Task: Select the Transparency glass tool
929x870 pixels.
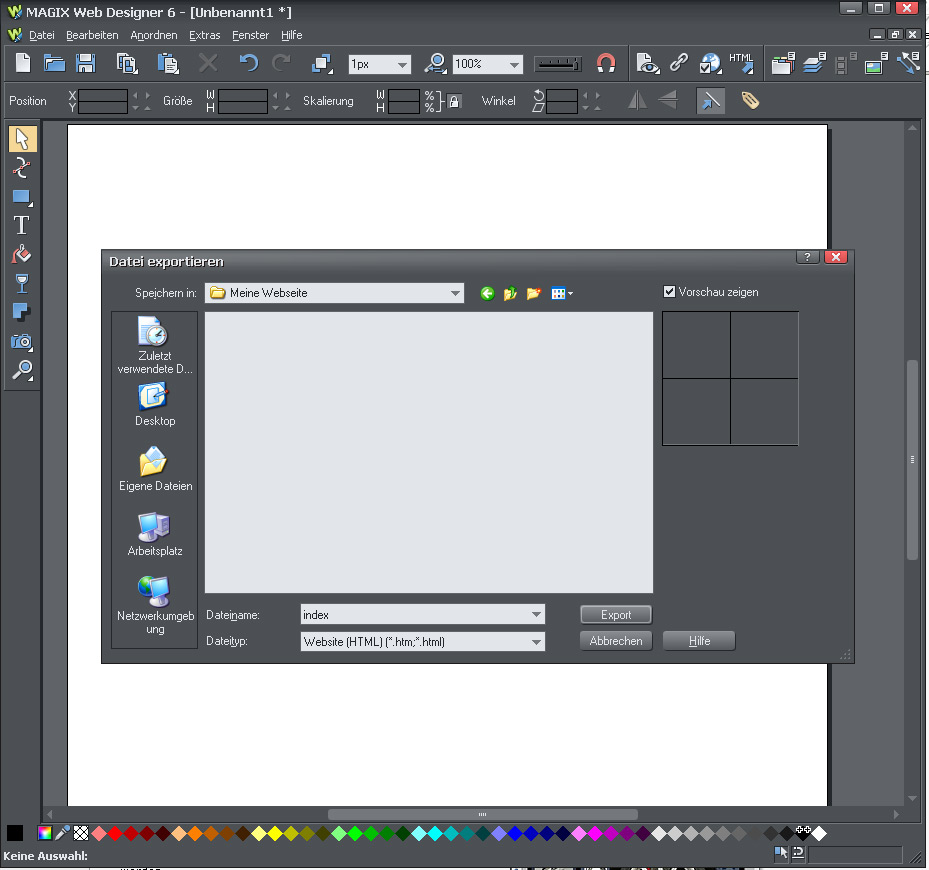Action: tap(22, 284)
